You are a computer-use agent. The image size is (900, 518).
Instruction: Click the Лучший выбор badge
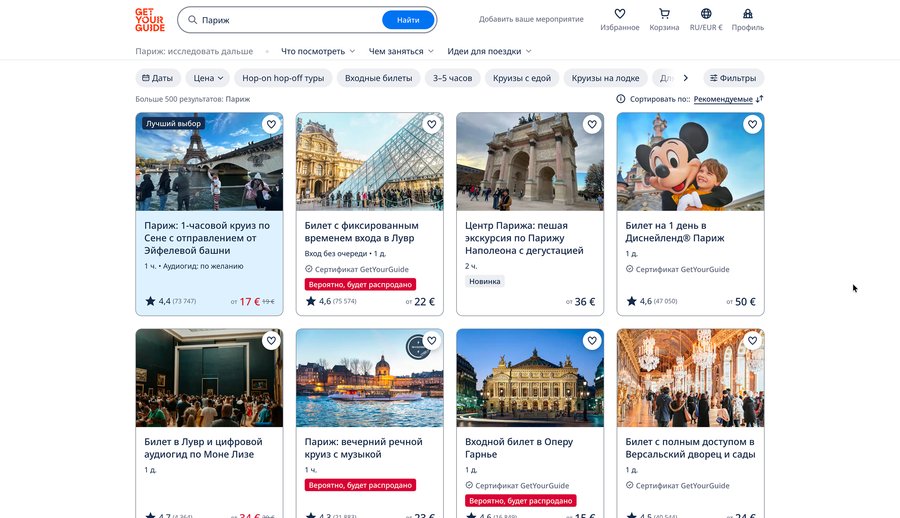[173, 123]
